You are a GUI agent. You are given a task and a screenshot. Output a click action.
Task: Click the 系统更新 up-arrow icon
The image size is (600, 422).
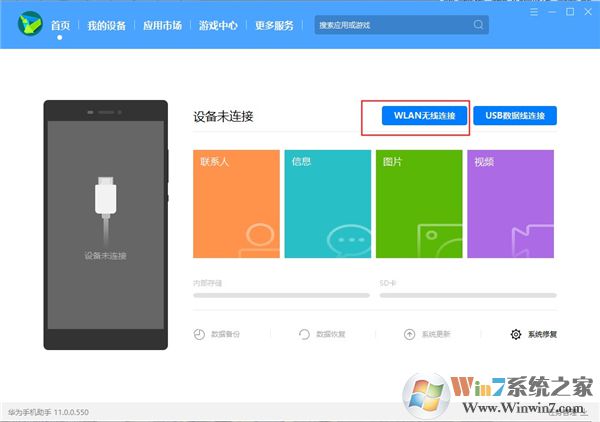(x=409, y=334)
